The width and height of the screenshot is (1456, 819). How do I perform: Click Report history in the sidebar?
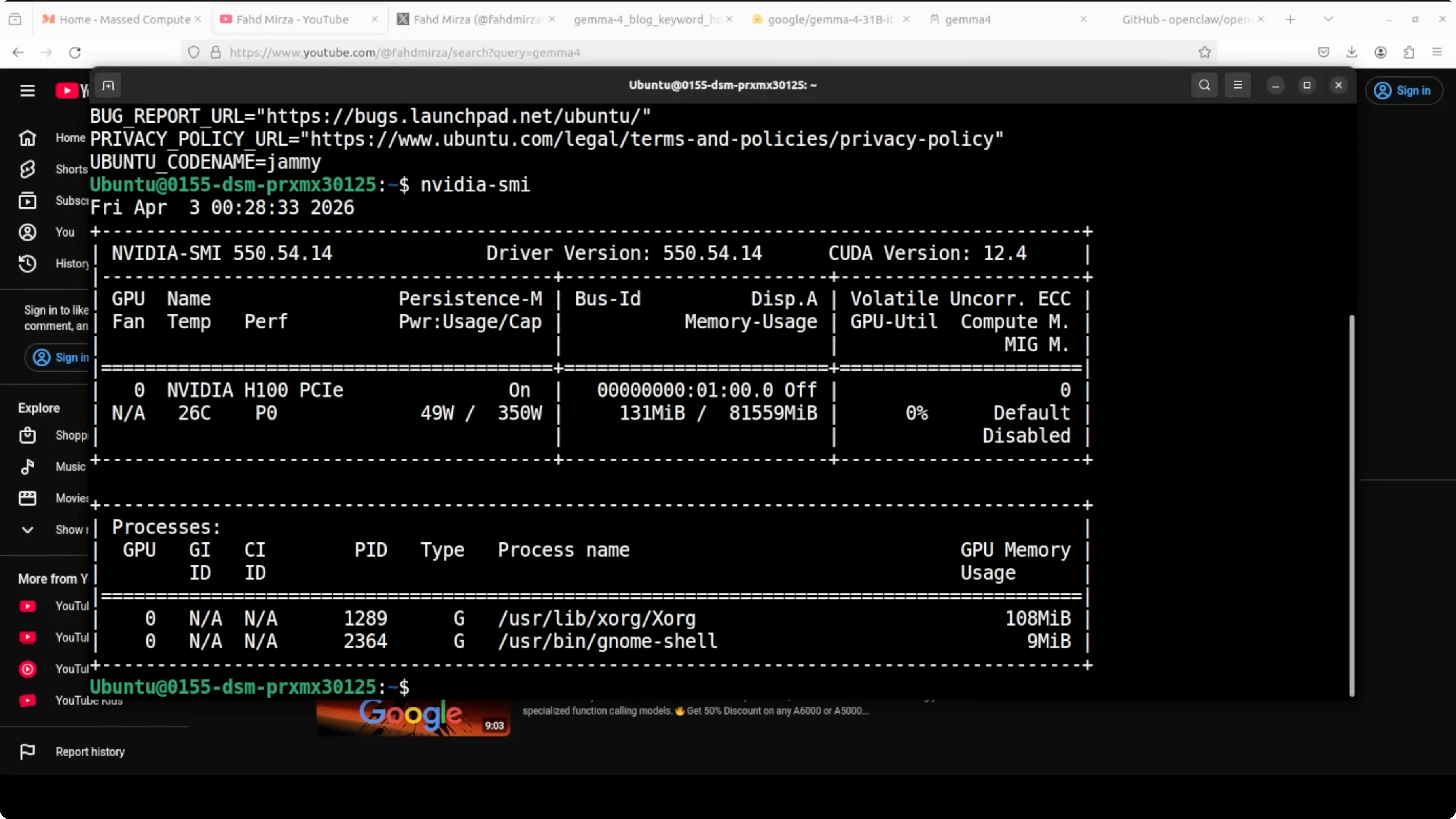[89, 752]
